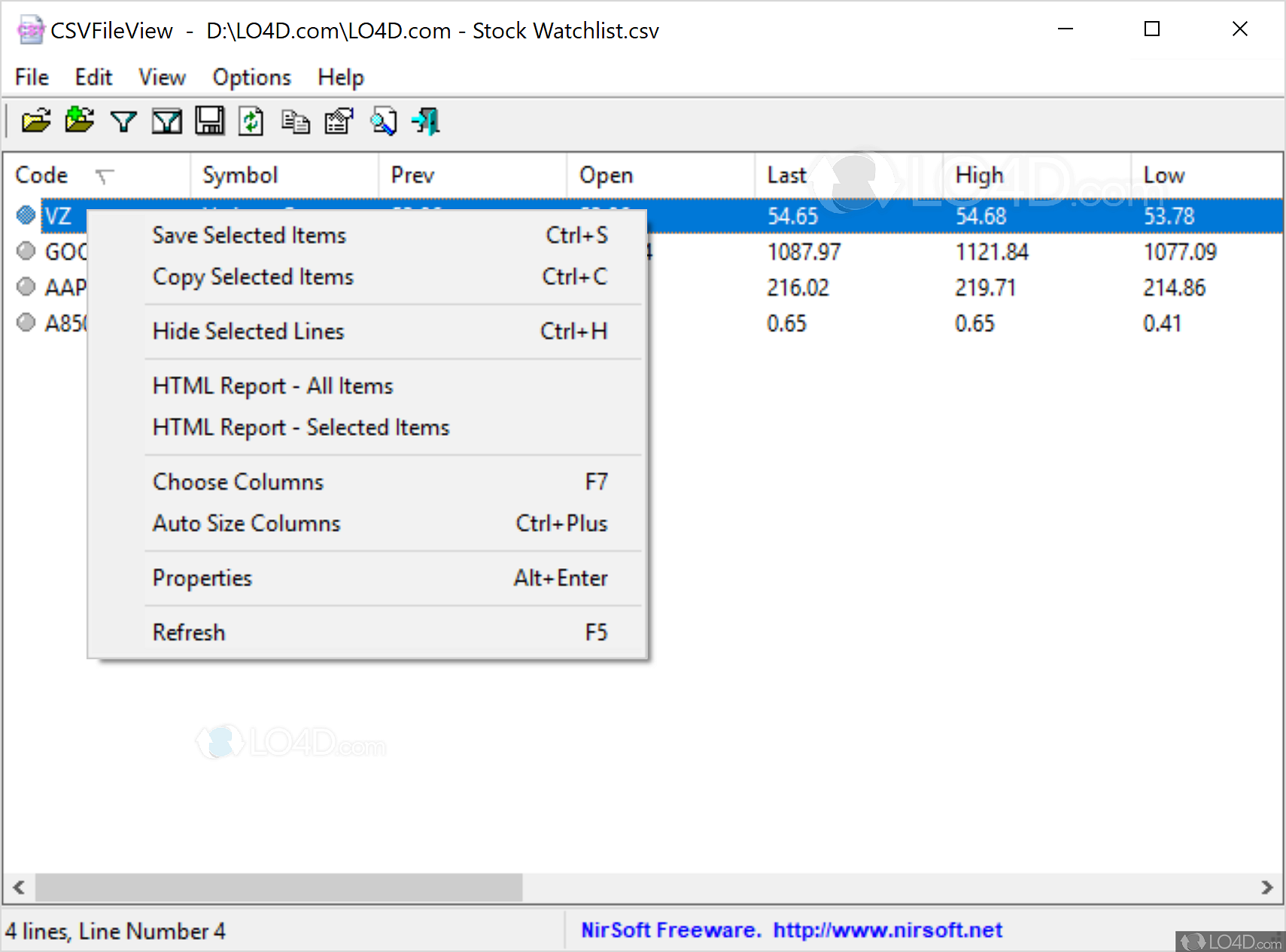
Task: Click the VZ row bullet icon
Action: tap(26, 215)
